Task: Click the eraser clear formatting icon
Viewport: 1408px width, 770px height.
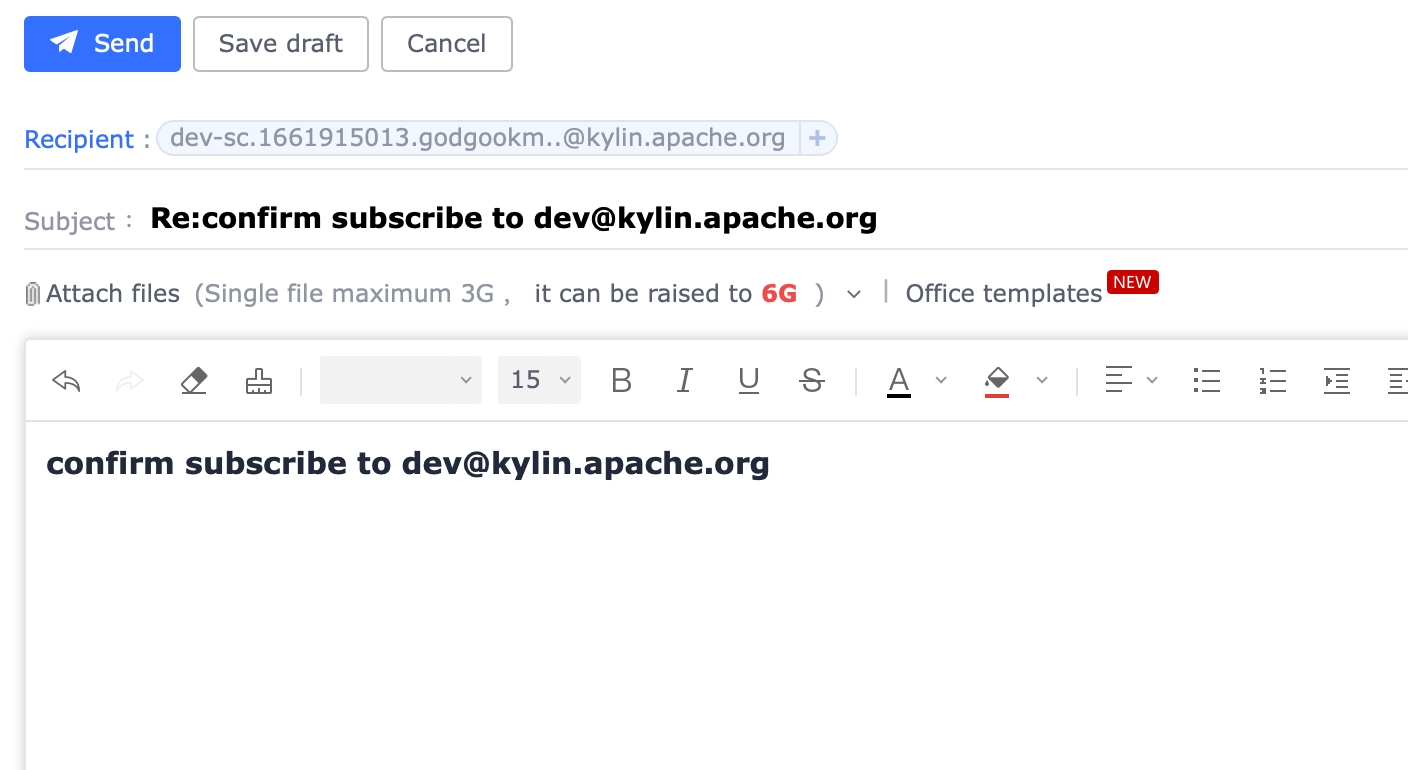Action: point(194,381)
